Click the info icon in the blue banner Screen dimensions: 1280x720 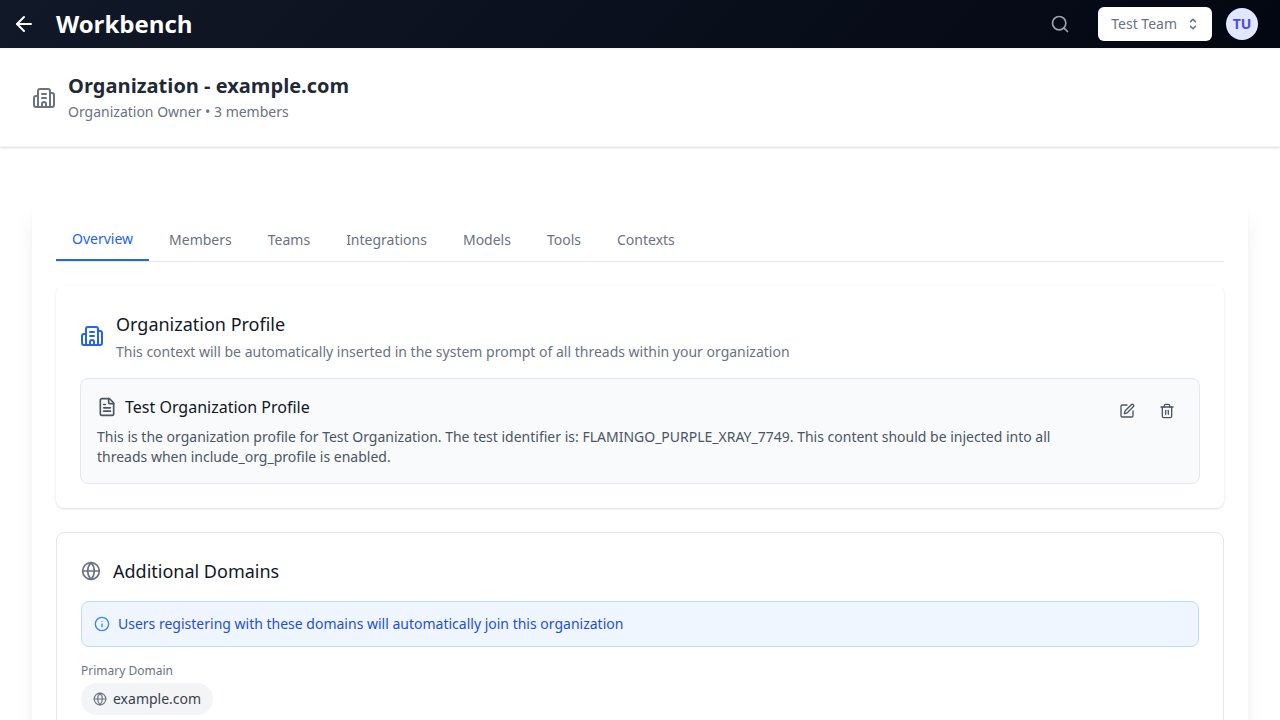pyautogui.click(x=101, y=623)
